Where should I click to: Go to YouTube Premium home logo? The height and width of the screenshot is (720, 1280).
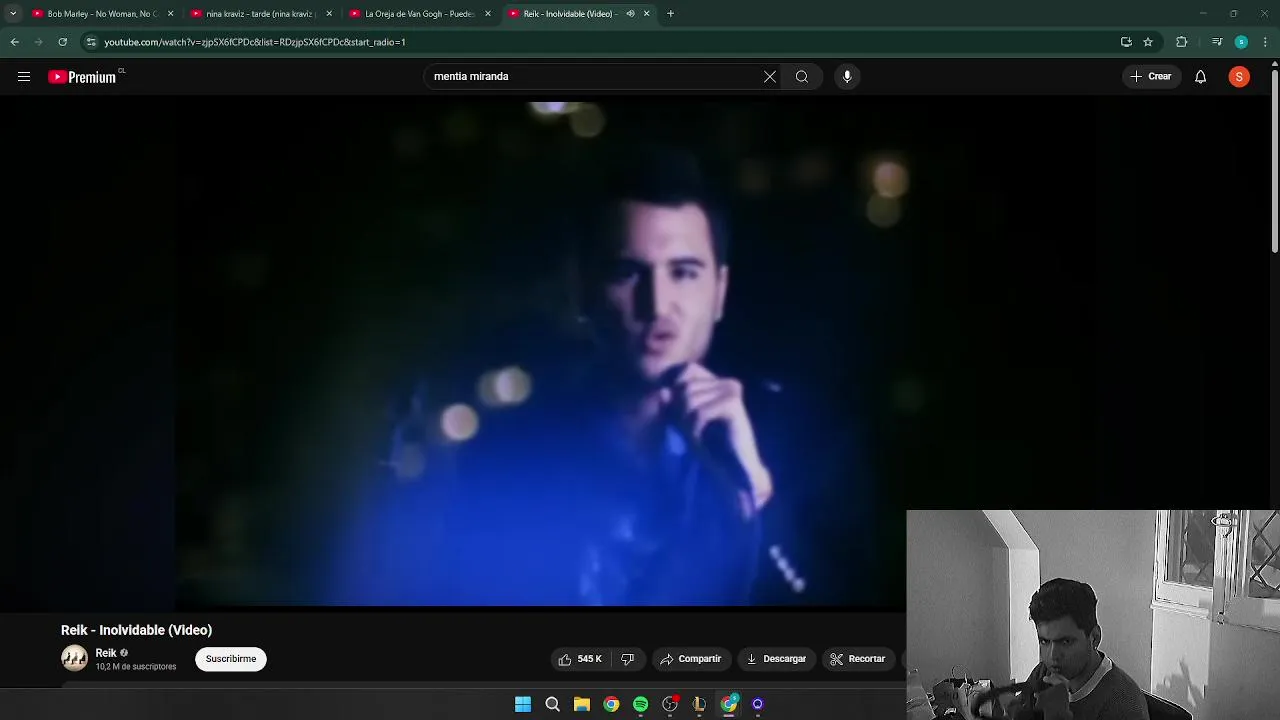point(82,77)
